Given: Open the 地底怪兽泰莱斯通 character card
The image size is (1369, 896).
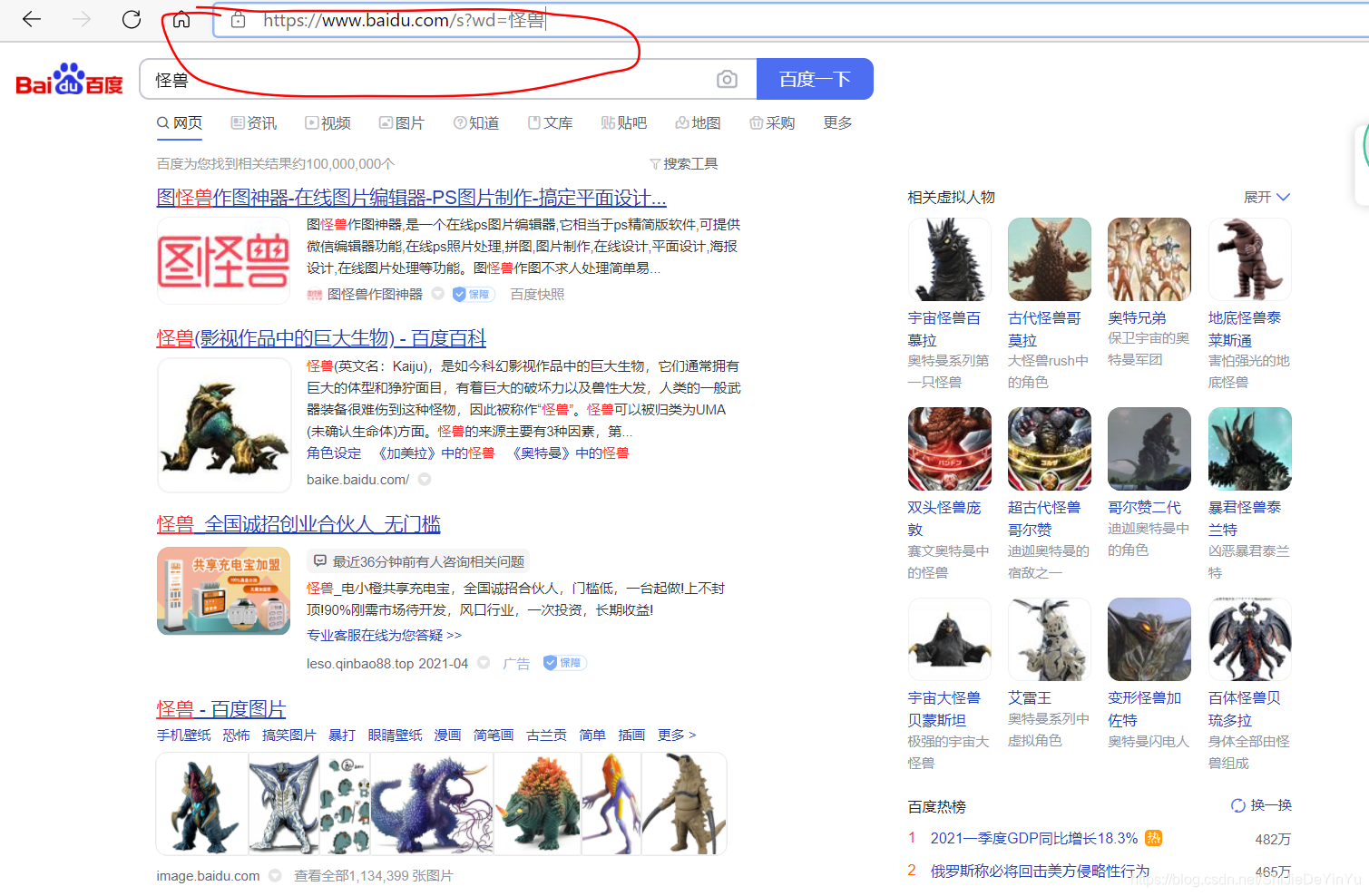Looking at the screenshot, I should [x=1249, y=304].
